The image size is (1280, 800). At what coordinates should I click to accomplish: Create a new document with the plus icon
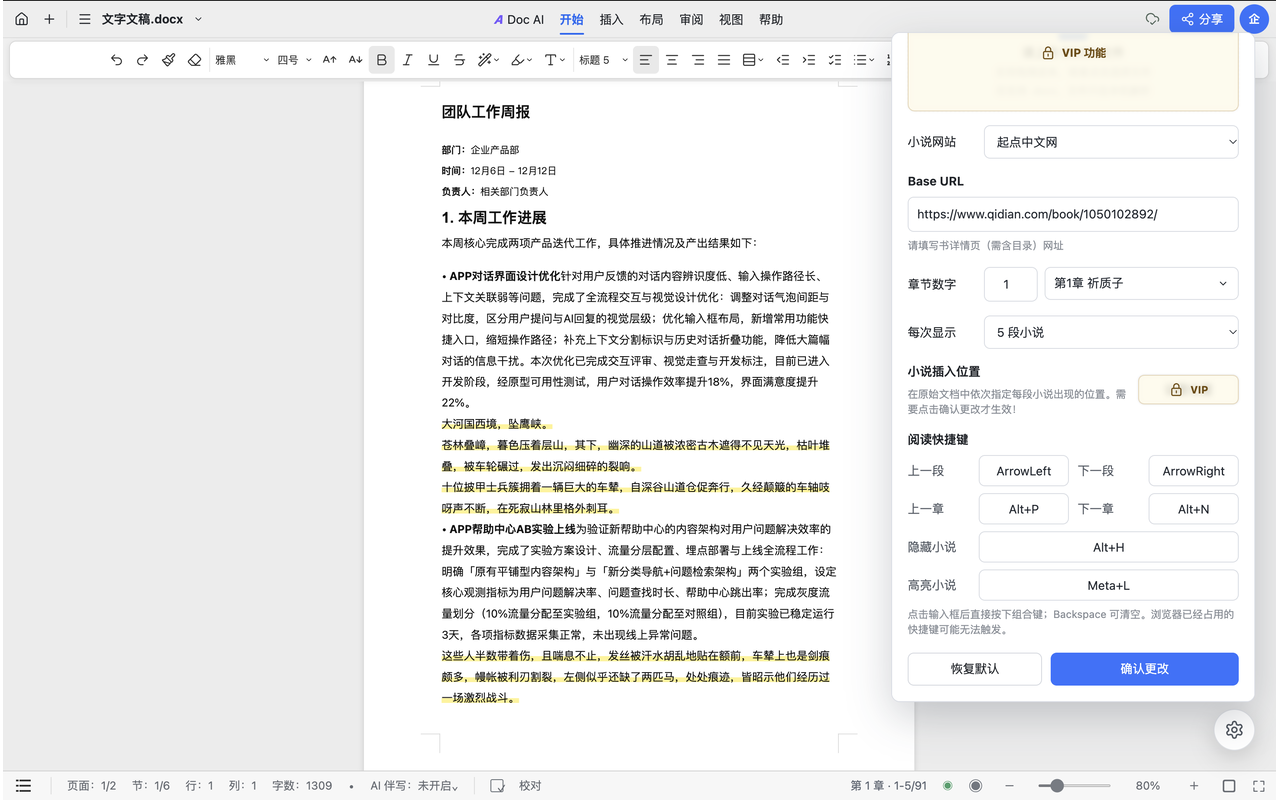[x=49, y=19]
